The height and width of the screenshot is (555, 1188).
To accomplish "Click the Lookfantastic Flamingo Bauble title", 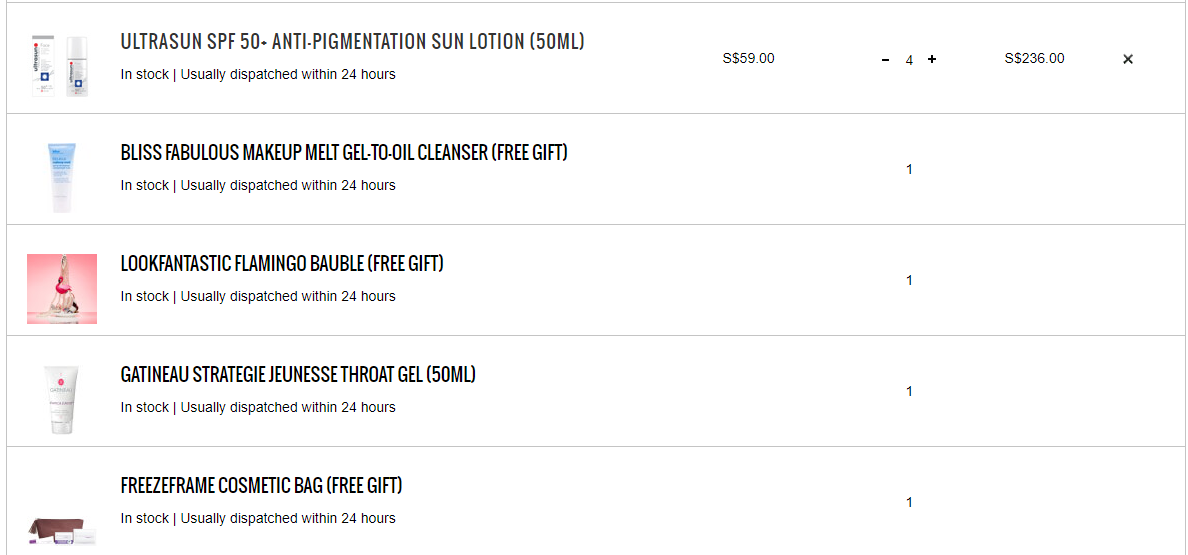I will coord(282,264).
